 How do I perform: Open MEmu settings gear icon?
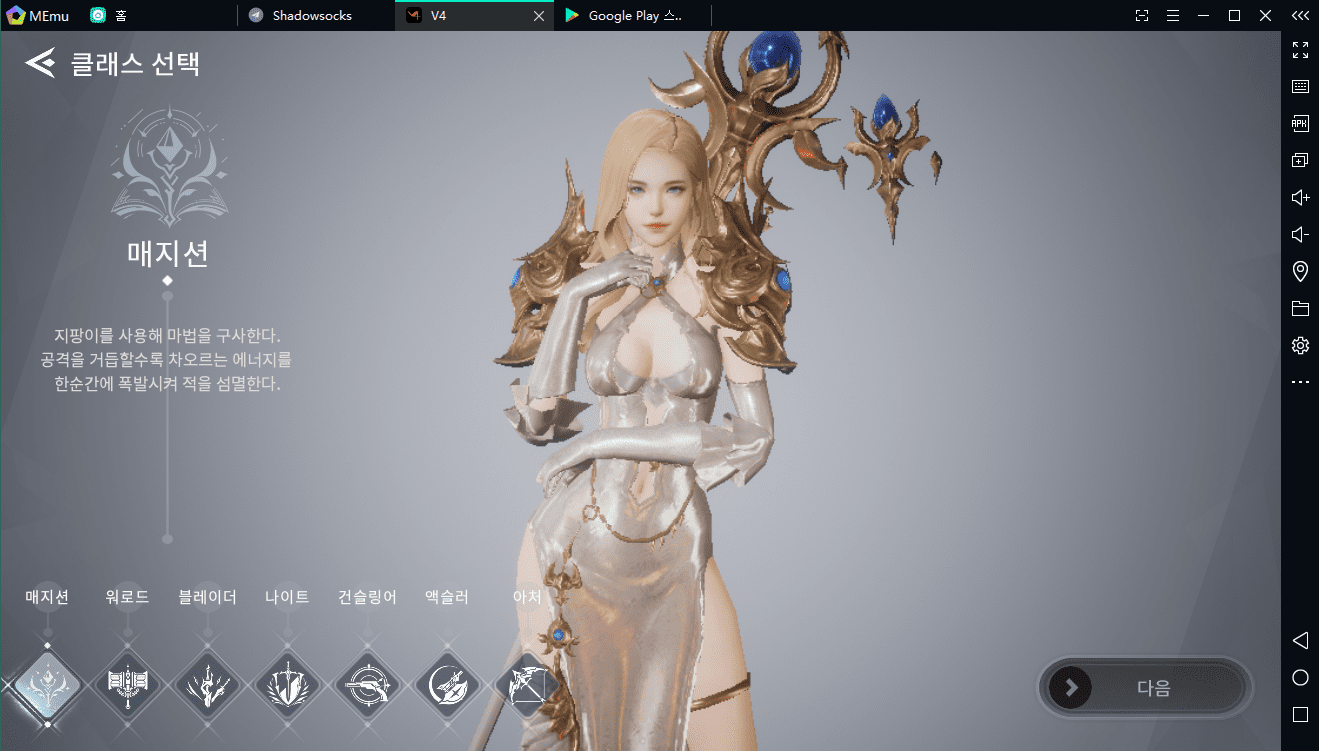tap(1300, 345)
